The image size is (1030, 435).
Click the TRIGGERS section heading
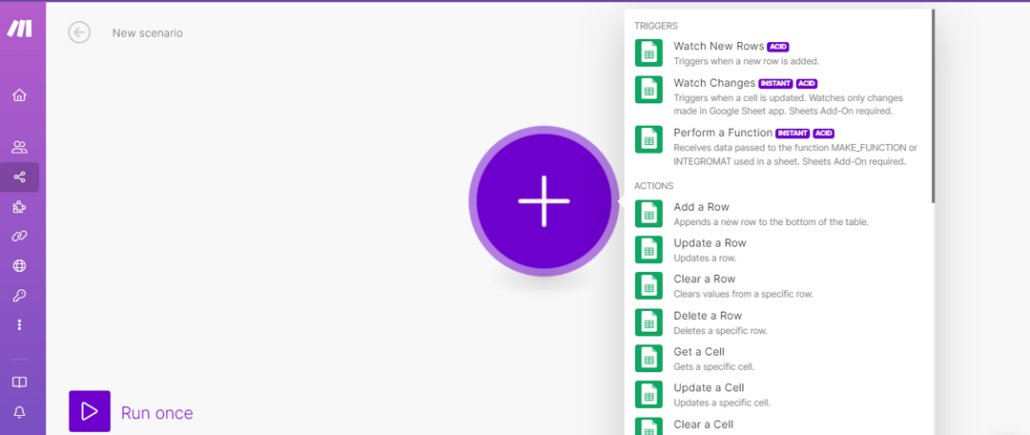point(656,26)
